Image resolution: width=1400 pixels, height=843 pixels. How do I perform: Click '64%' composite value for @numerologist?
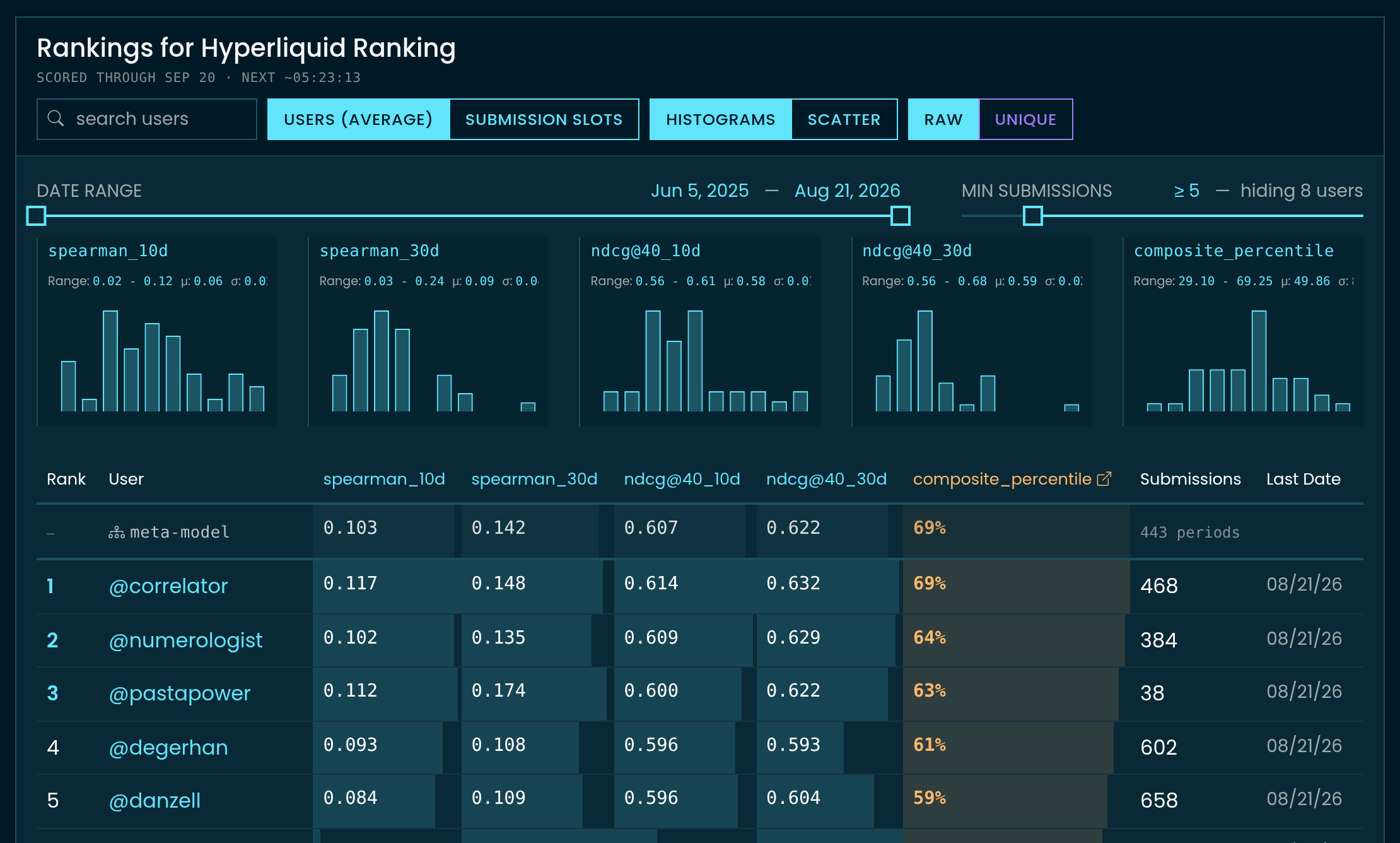[x=930, y=637]
